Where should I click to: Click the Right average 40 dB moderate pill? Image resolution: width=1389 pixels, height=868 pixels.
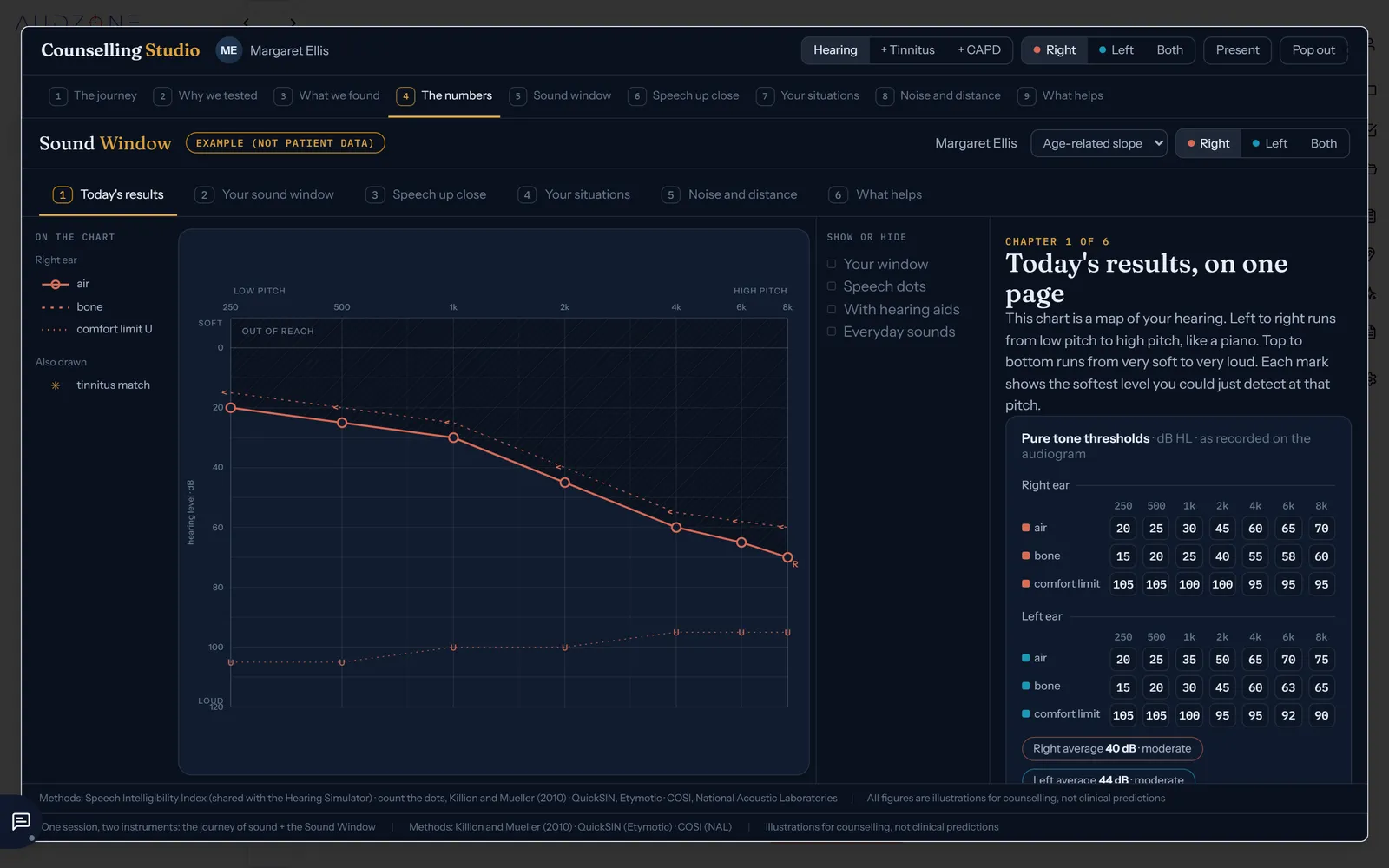(x=1112, y=749)
